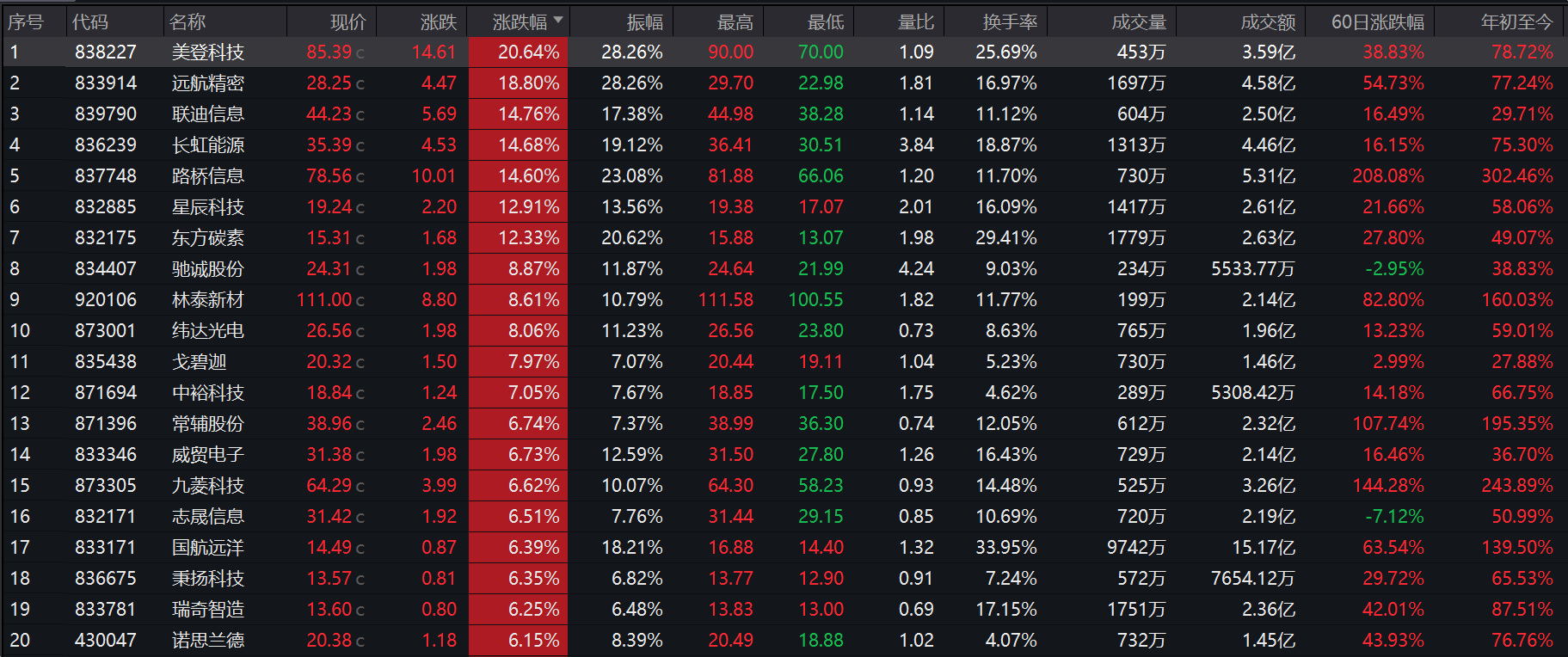Select the stock 星辰科技

tap(208, 207)
